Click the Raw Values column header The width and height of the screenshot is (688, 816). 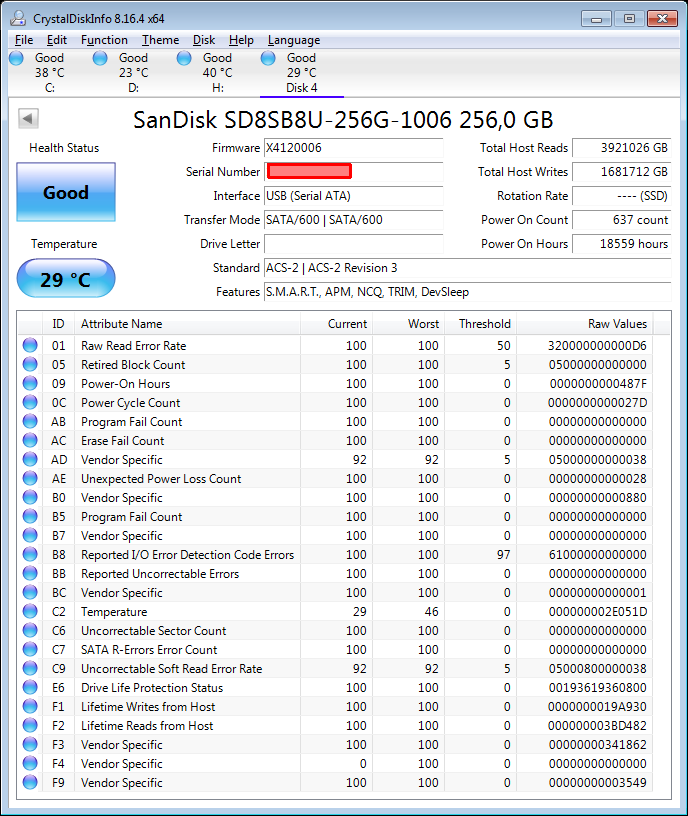(617, 324)
